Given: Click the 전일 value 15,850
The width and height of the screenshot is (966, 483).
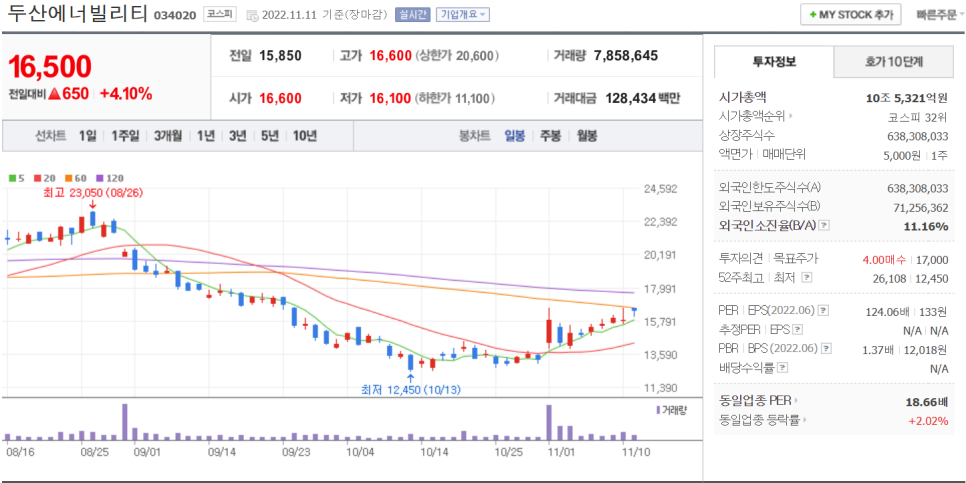Looking at the screenshot, I should tap(280, 56).
